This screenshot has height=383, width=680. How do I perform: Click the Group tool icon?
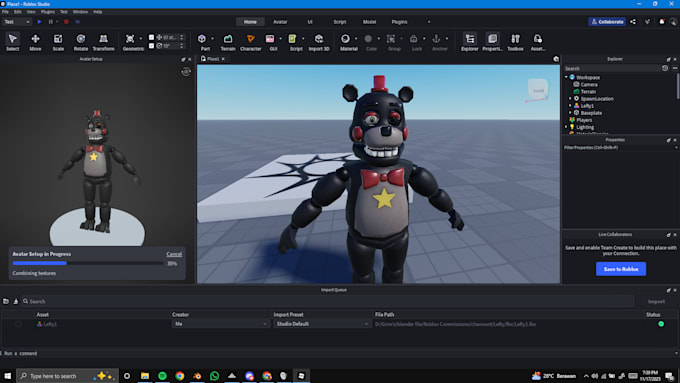click(391, 39)
